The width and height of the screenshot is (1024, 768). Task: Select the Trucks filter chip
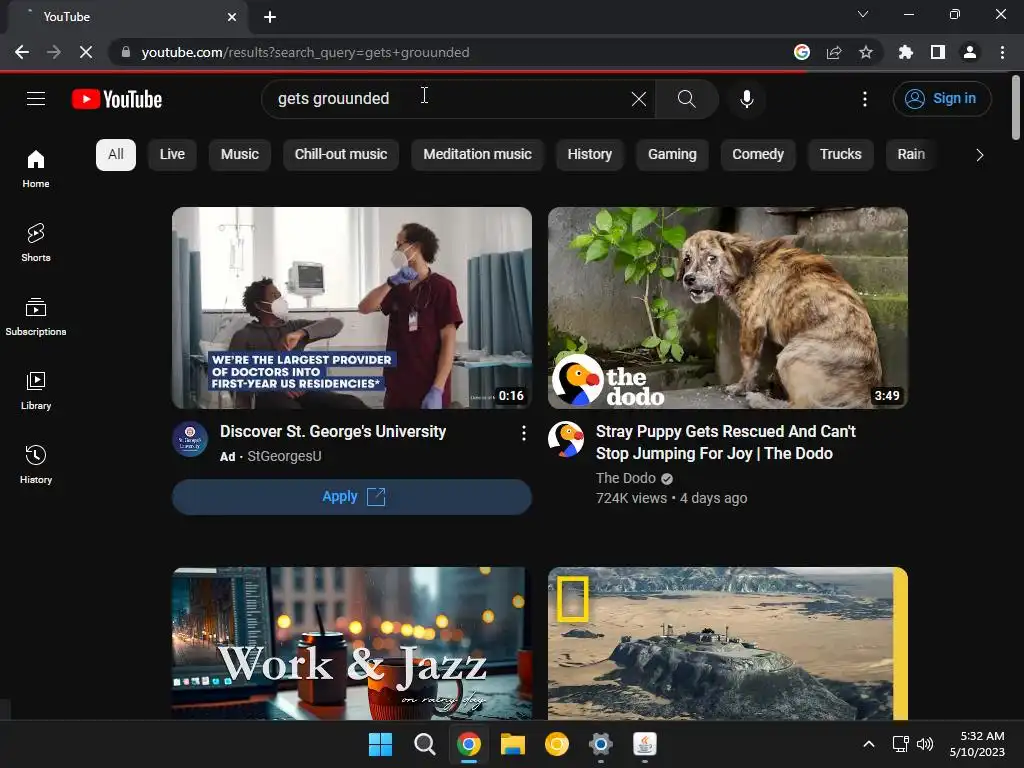point(840,155)
